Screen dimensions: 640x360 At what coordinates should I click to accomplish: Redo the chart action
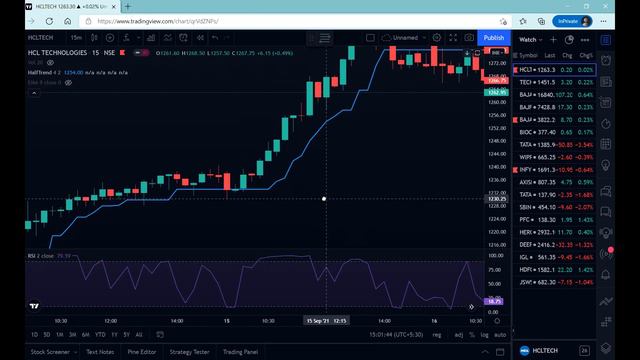click(x=227, y=38)
